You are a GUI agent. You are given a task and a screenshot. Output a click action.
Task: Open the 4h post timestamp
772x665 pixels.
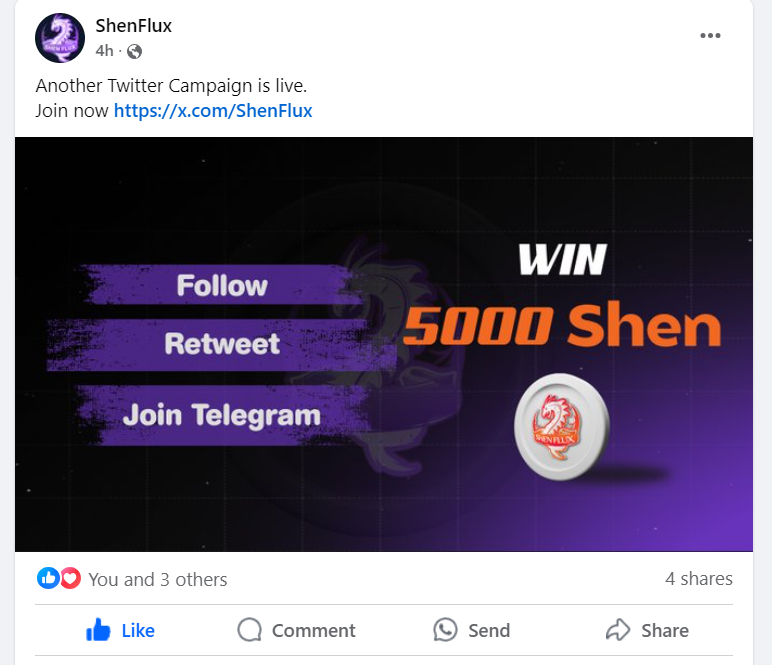[104, 51]
